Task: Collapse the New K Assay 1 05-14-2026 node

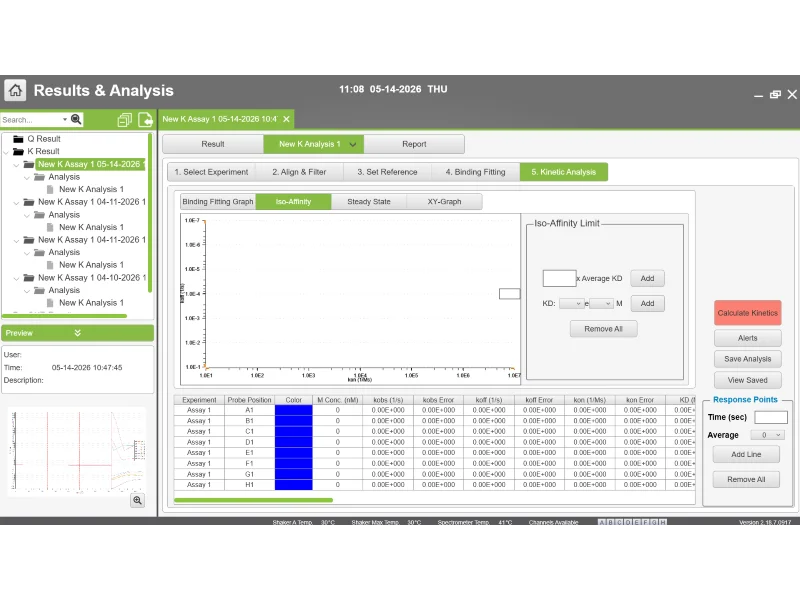Action: point(16,165)
